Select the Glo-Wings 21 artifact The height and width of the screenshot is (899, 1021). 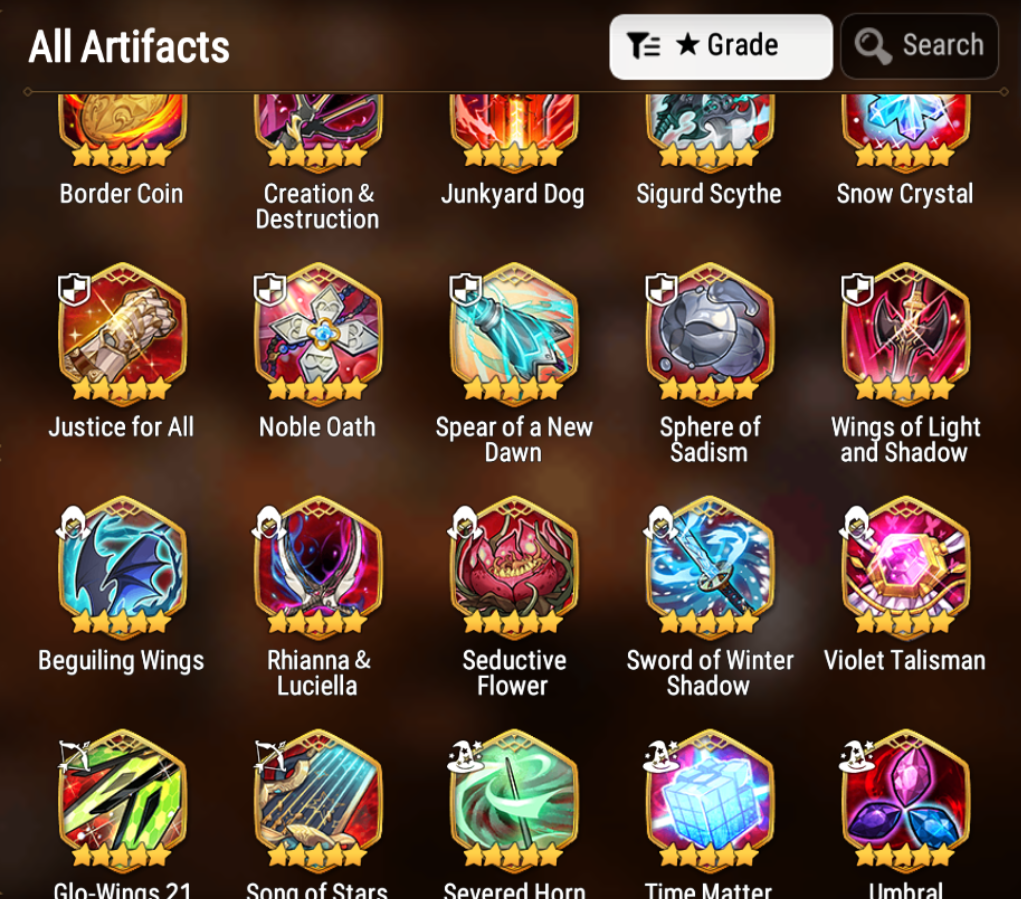click(x=122, y=799)
